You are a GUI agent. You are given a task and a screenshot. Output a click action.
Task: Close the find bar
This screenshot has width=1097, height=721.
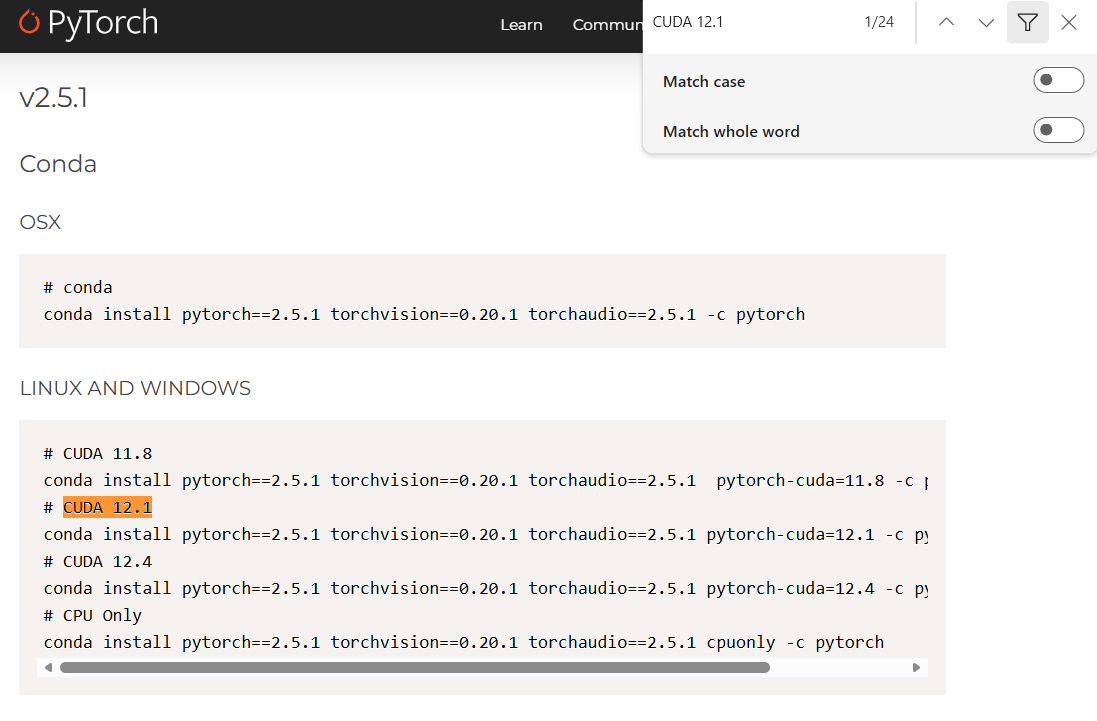pyautogui.click(x=1068, y=22)
